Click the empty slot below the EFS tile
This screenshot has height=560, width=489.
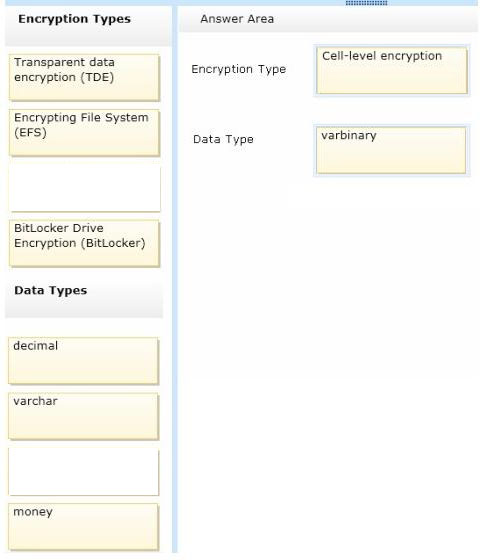[x=85, y=188]
